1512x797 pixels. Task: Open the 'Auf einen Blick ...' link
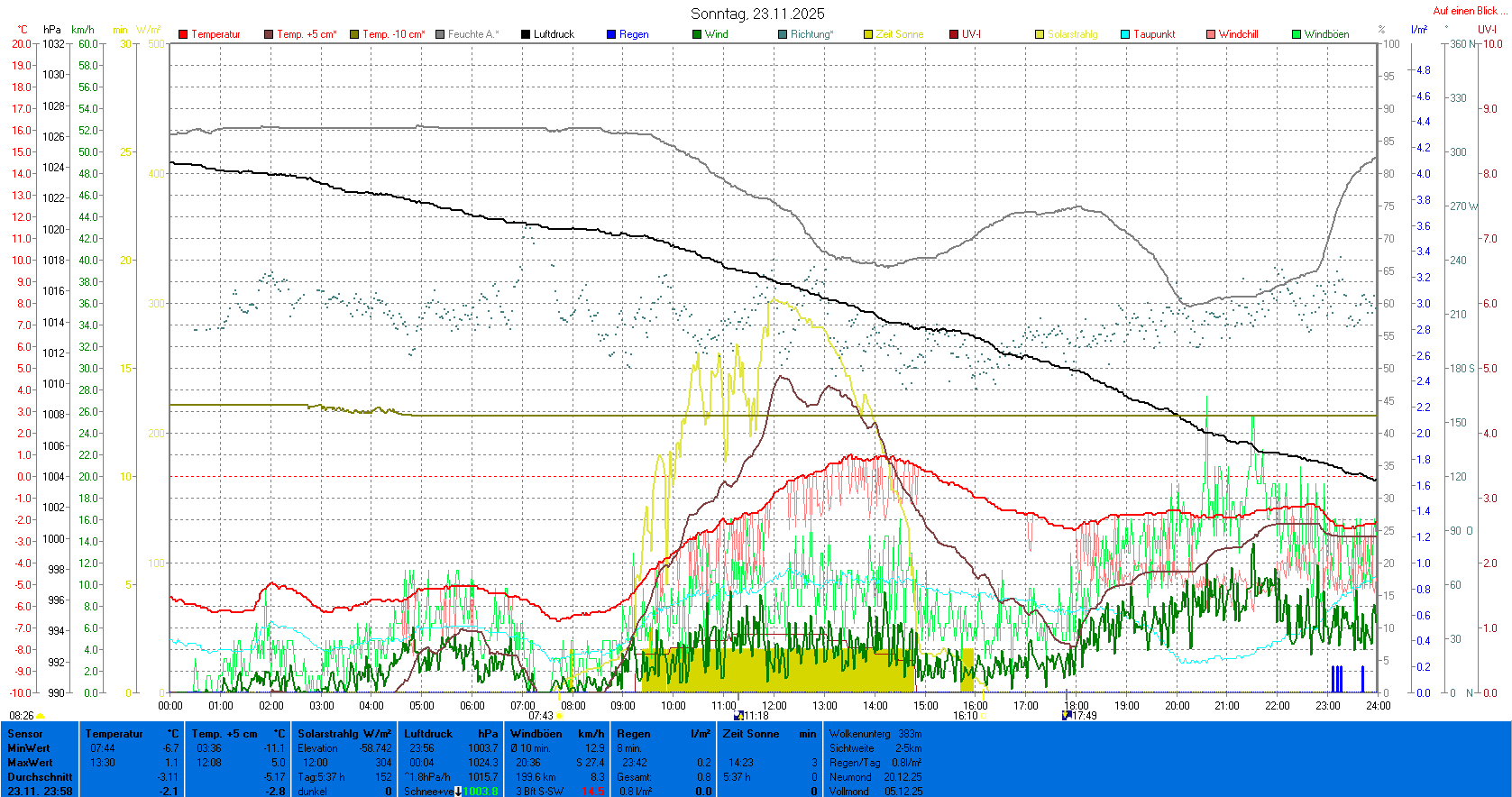pos(1469,11)
